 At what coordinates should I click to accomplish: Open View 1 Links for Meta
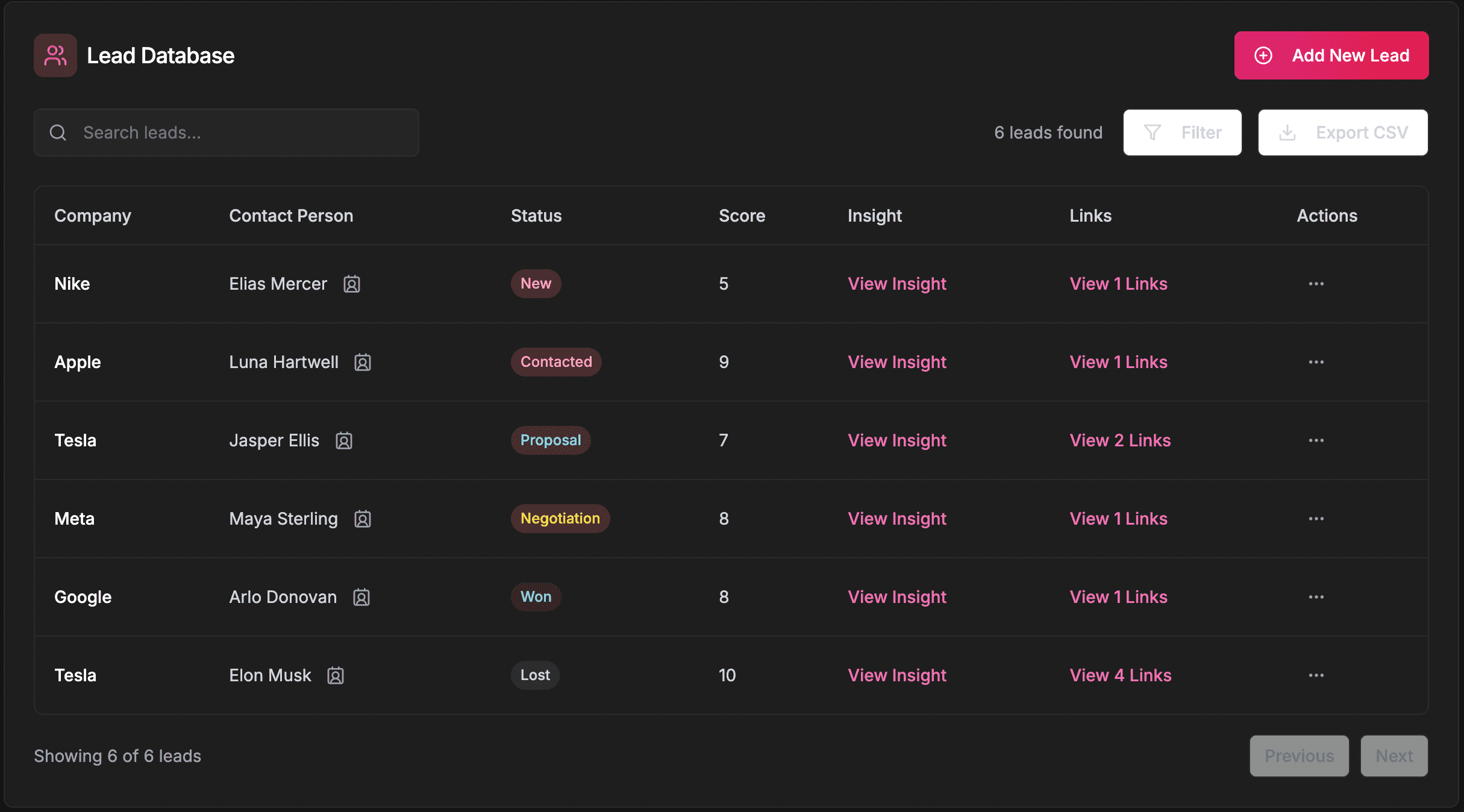click(1119, 519)
